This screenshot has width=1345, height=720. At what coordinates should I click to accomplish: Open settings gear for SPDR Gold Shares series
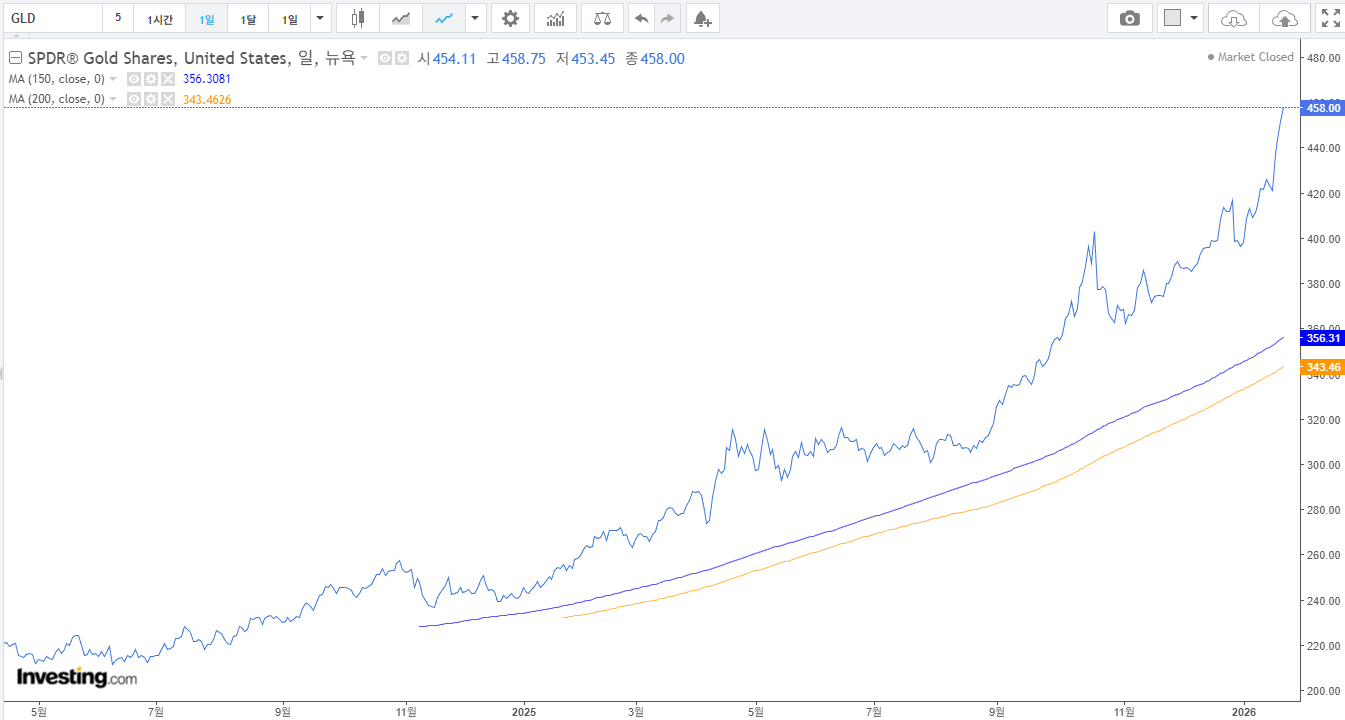point(401,59)
